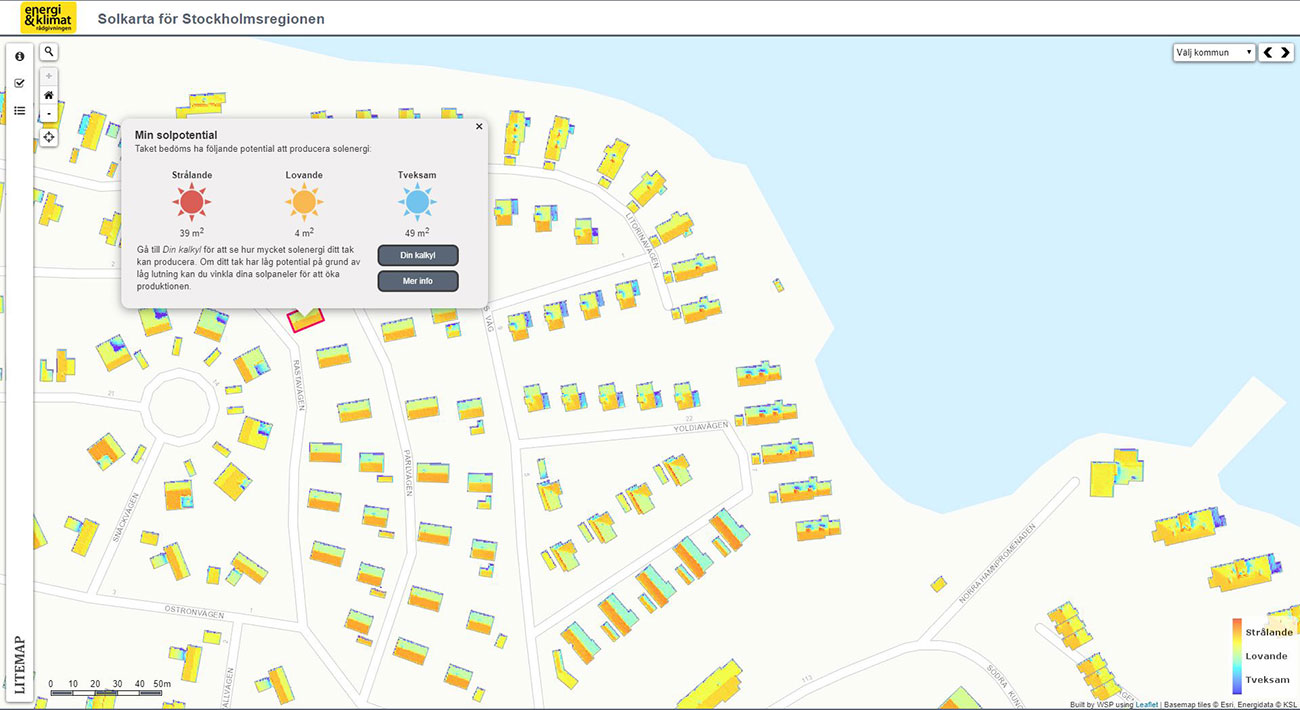This screenshot has height=710, width=1300.
Task: Click the energi & klimat logo
Action: [x=48, y=18]
